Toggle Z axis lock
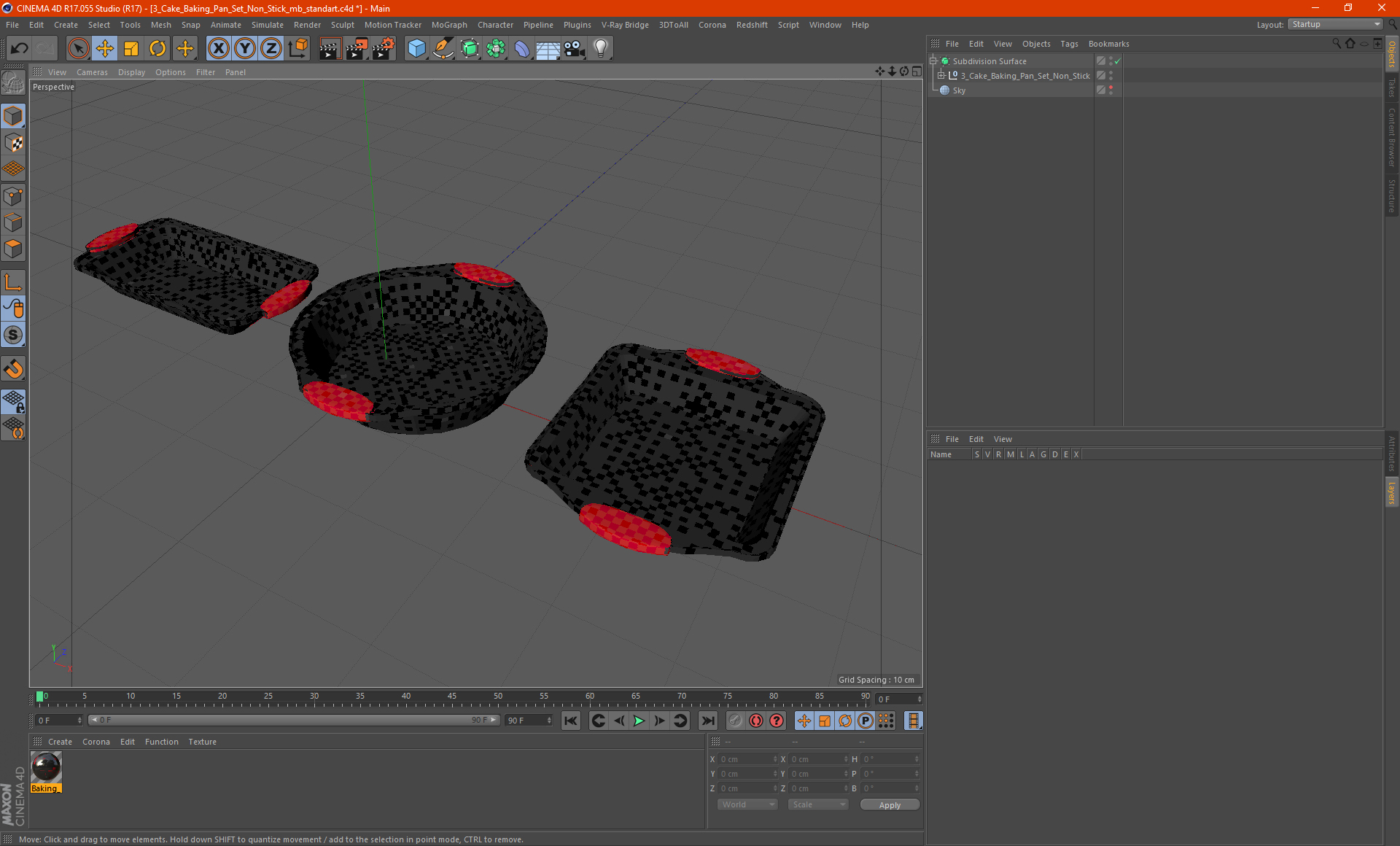 click(271, 49)
